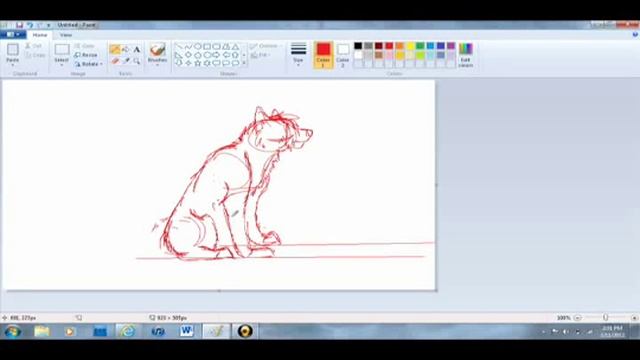Image resolution: width=640 pixels, height=360 pixels.
Task: Choose the Triangle shape
Action: (x=236, y=46)
